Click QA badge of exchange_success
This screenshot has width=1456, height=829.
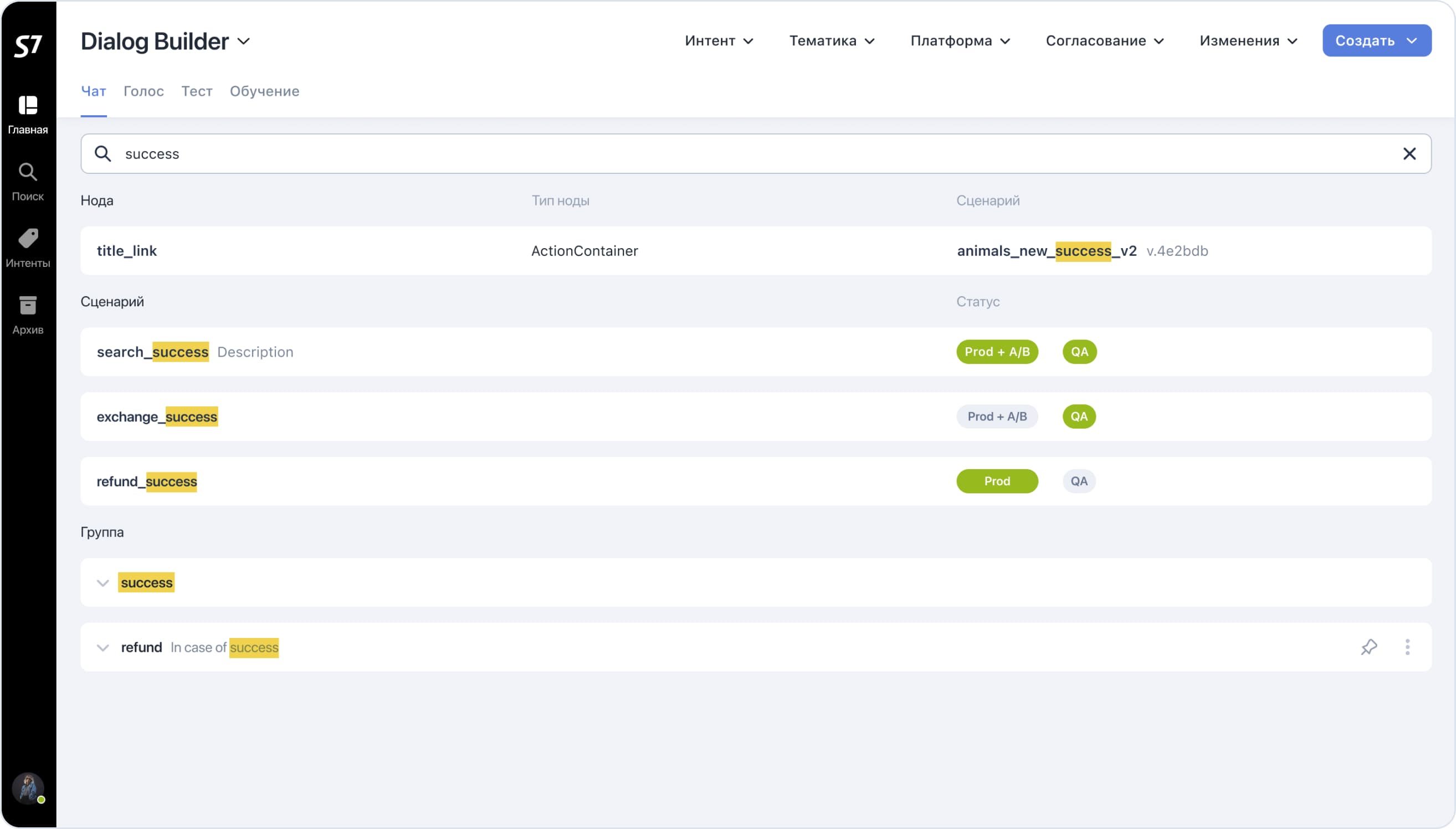1079,416
